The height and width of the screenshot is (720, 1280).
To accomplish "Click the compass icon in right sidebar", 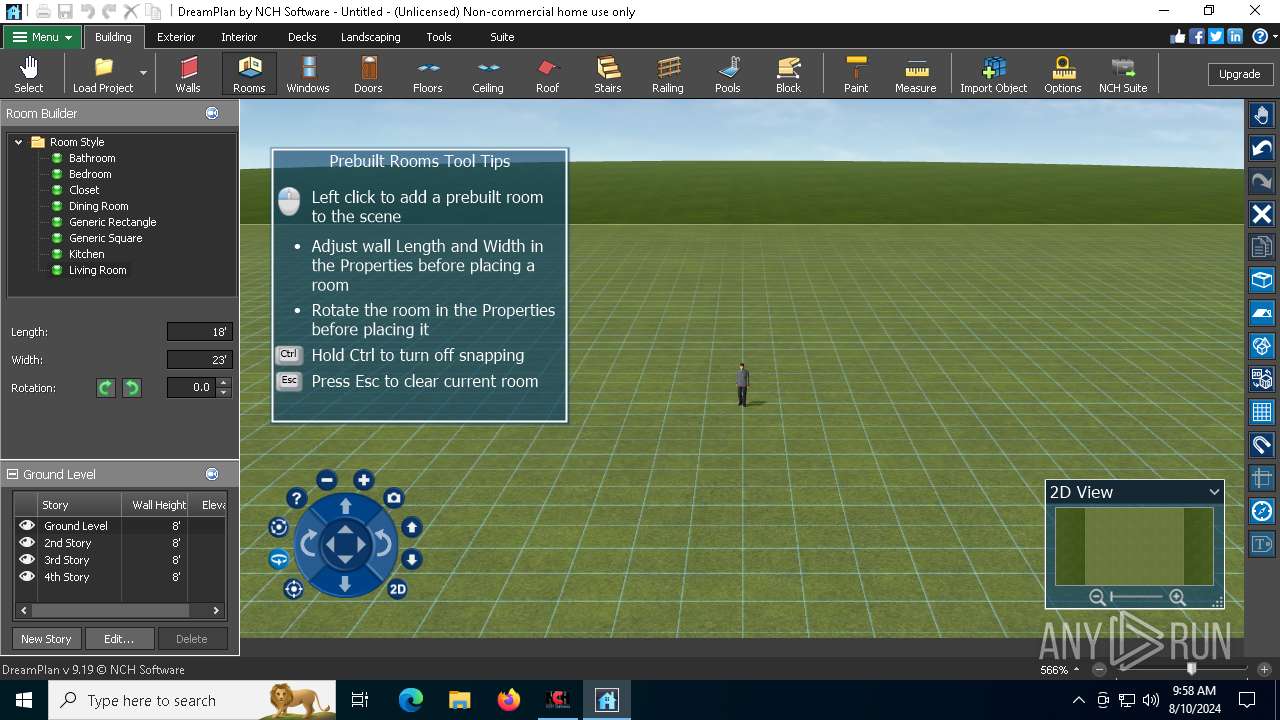I will [1262, 511].
